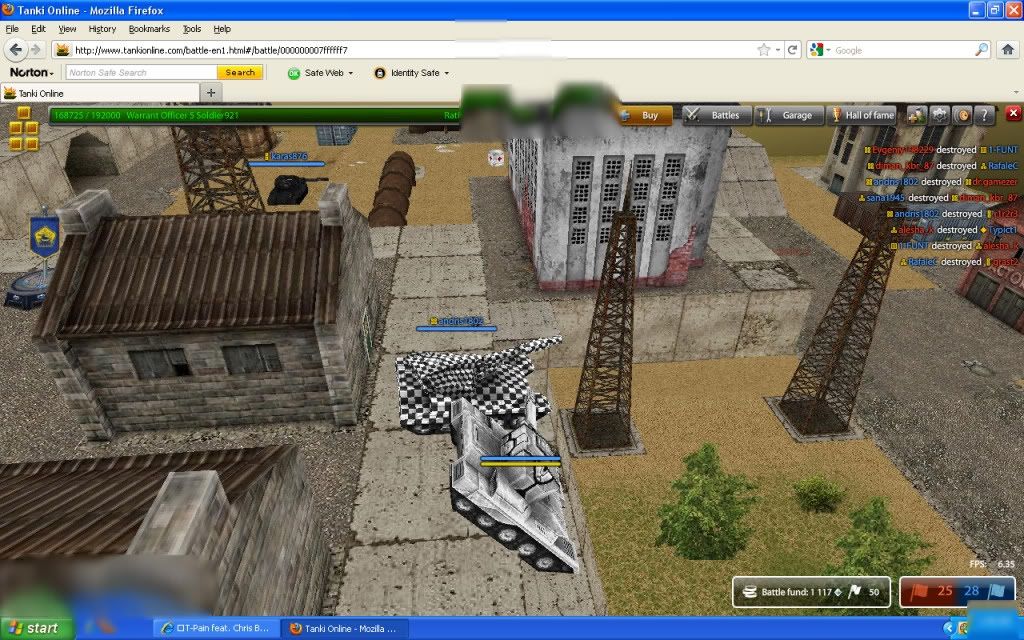Open the History menu
Screen dimensions: 1024x640
pos(102,29)
